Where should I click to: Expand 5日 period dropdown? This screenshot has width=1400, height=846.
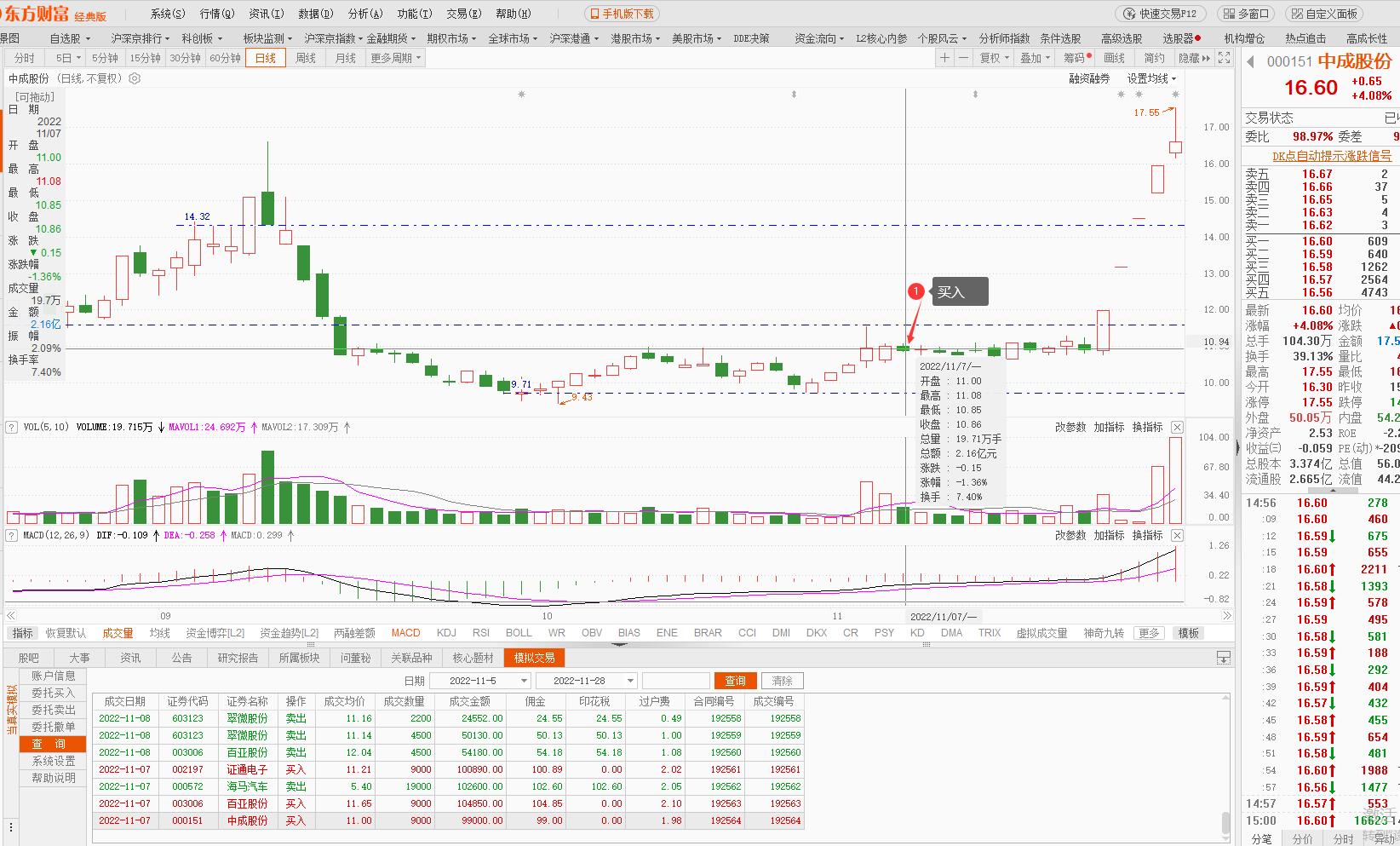click(67, 58)
